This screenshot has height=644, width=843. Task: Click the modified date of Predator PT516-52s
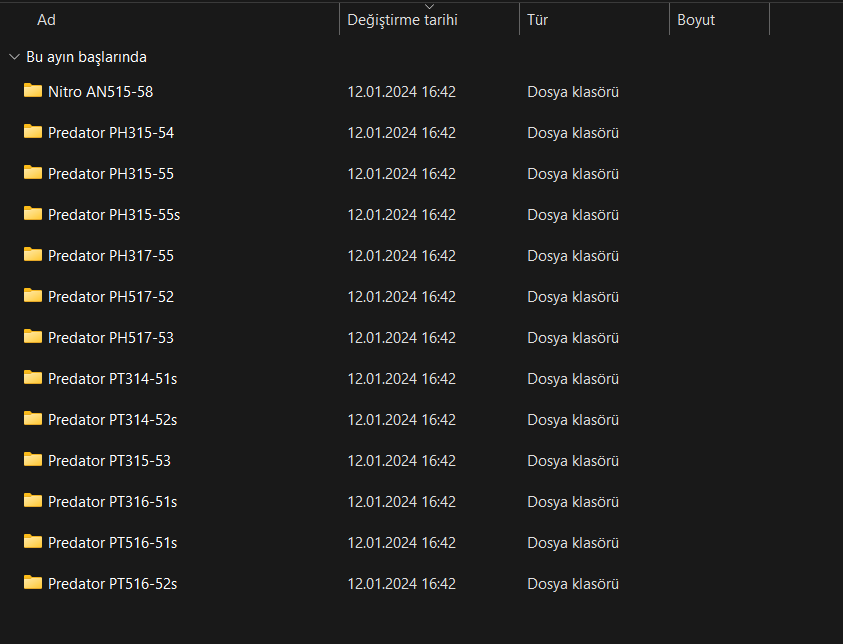point(402,584)
